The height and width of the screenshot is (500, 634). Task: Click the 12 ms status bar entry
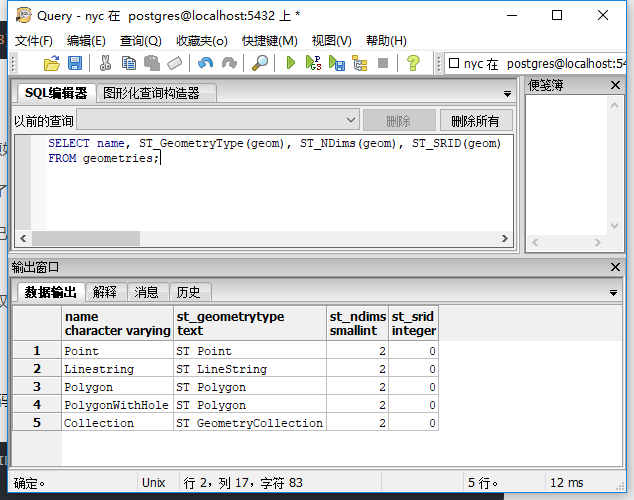click(x=566, y=483)
